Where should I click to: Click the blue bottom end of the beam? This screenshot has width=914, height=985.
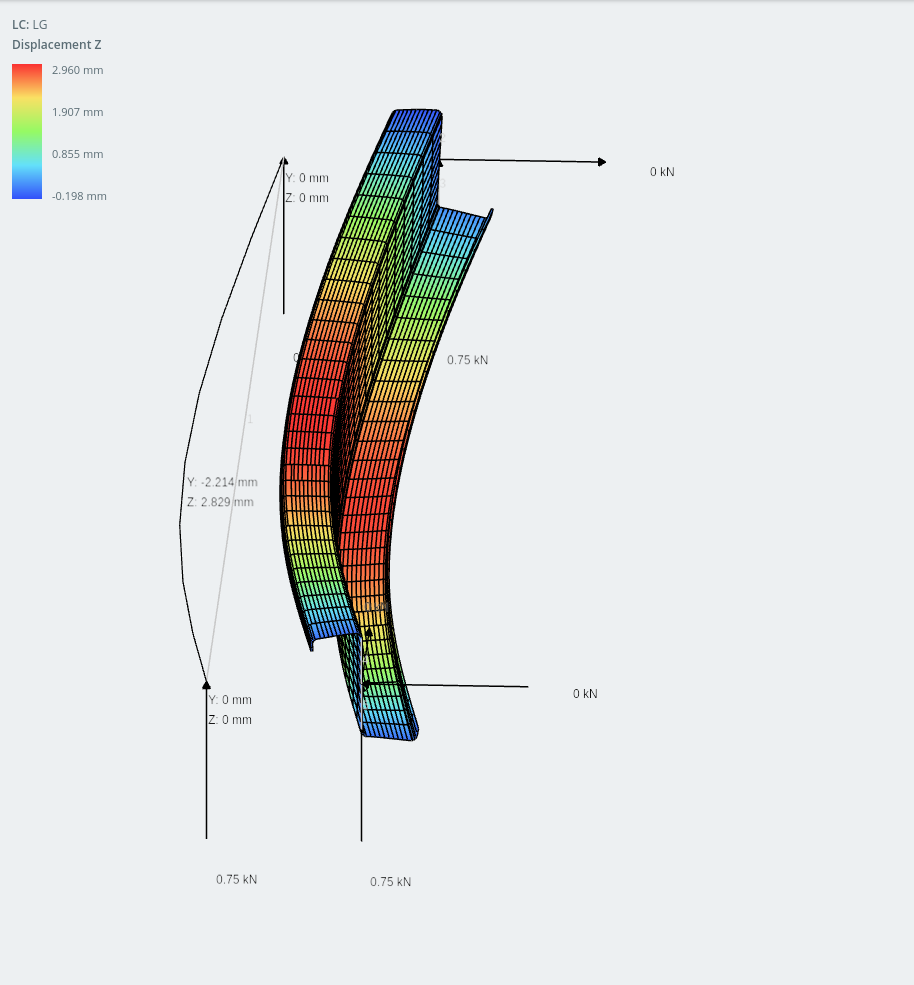391,731
